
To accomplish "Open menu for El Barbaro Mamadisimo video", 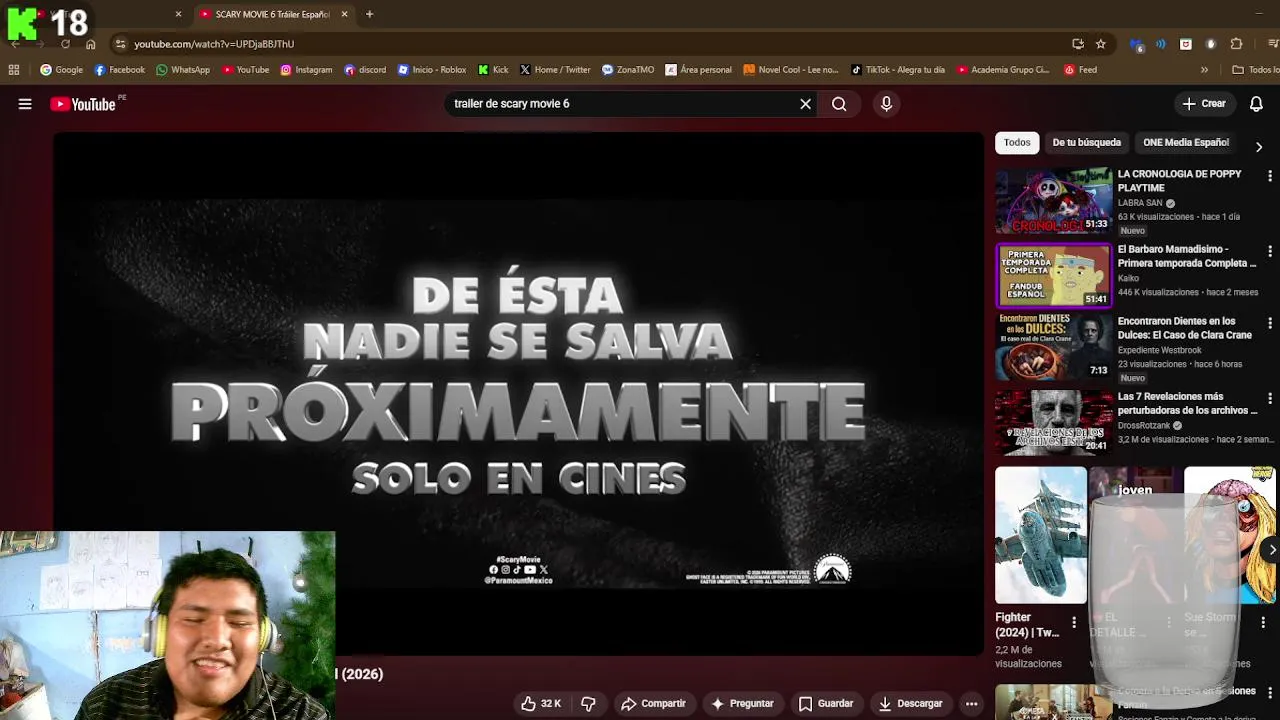I will (x=1270, y=251).
